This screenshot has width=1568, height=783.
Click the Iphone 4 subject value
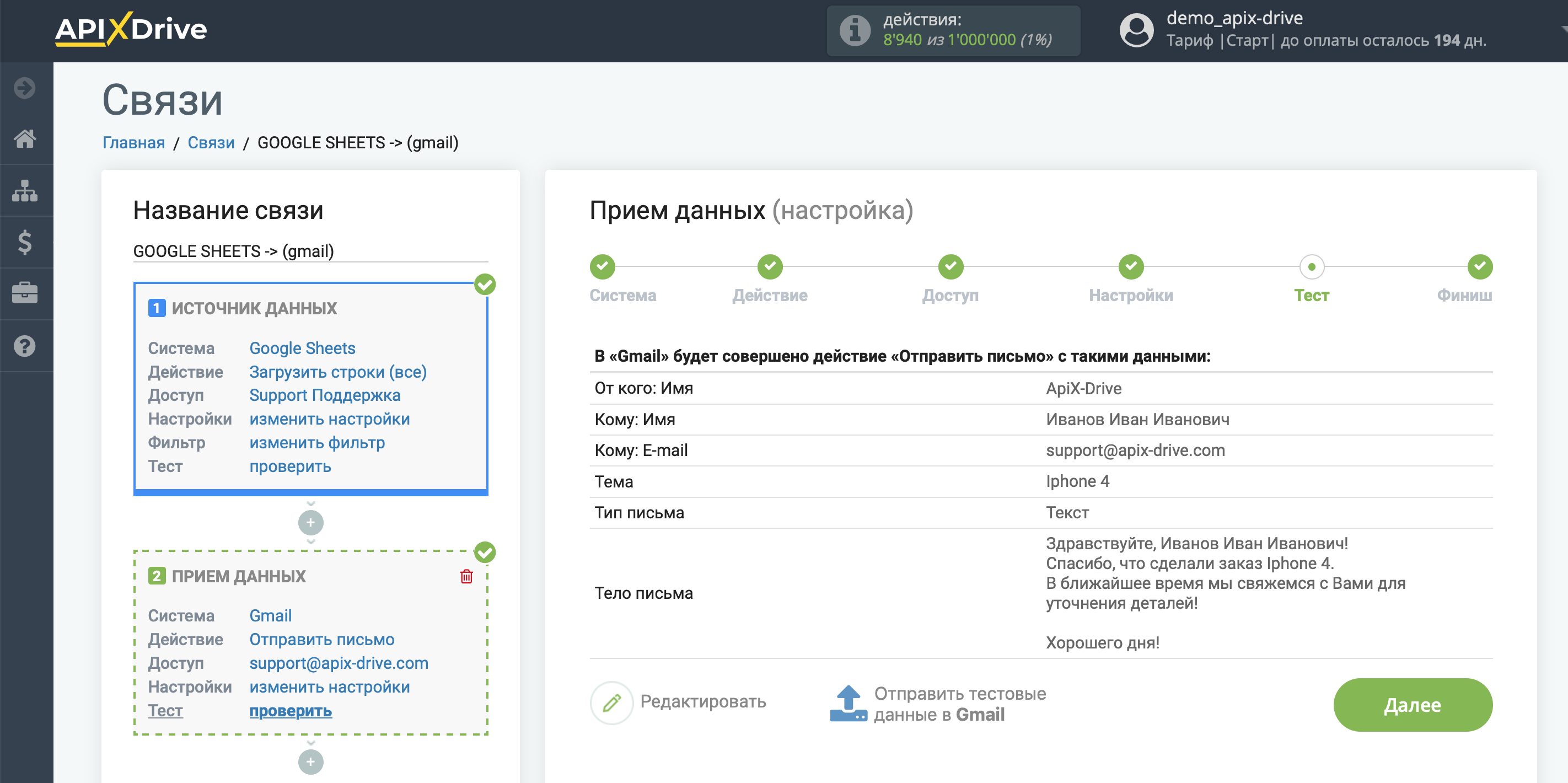point(1077,481)
